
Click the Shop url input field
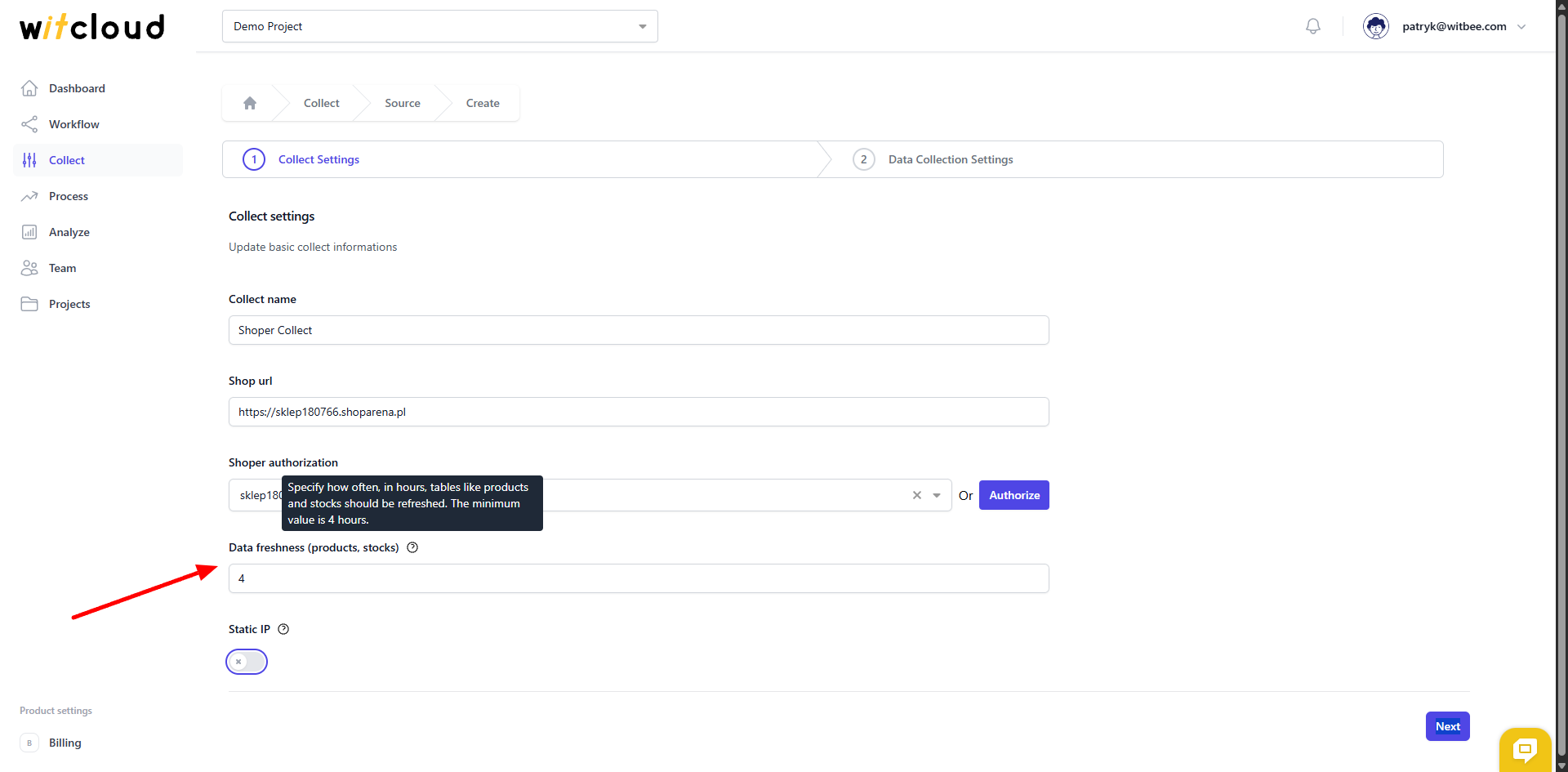point(639,412)
